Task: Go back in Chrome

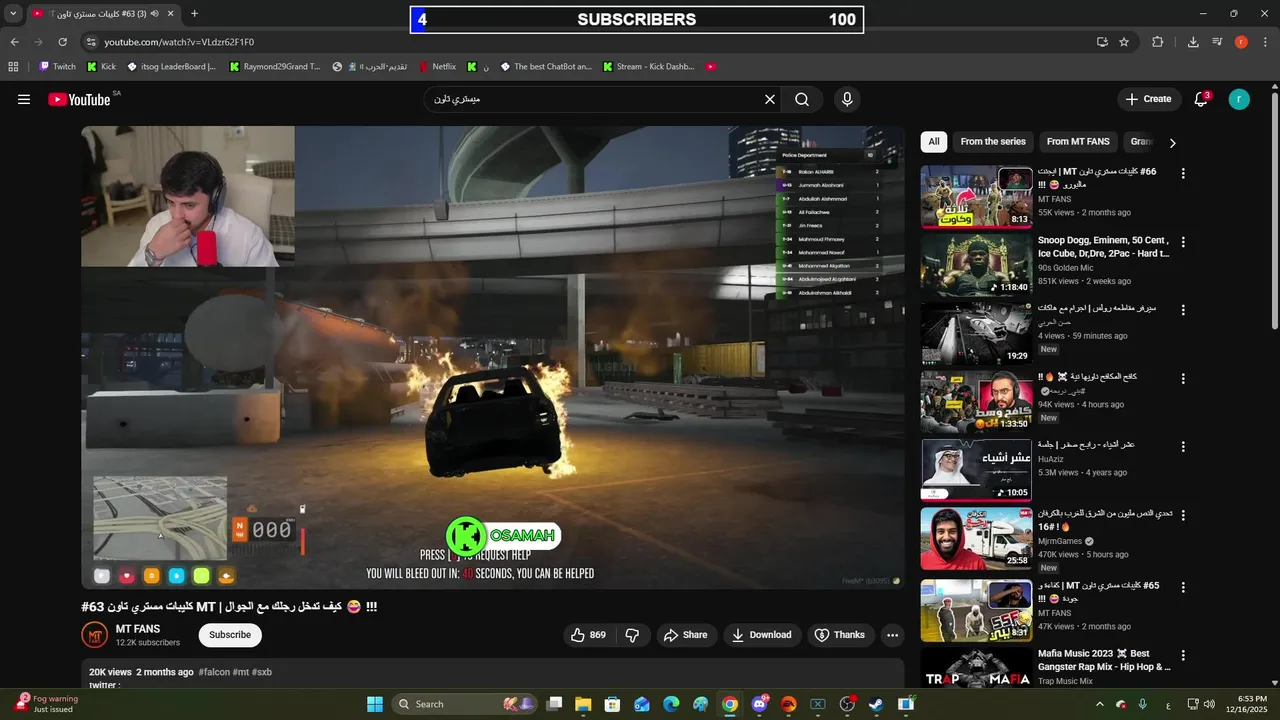Action: (x=14, y=42)
